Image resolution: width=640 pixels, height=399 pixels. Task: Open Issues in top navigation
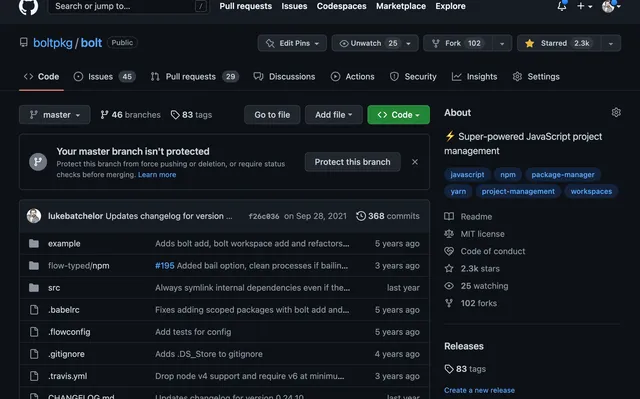coord(294,6)
